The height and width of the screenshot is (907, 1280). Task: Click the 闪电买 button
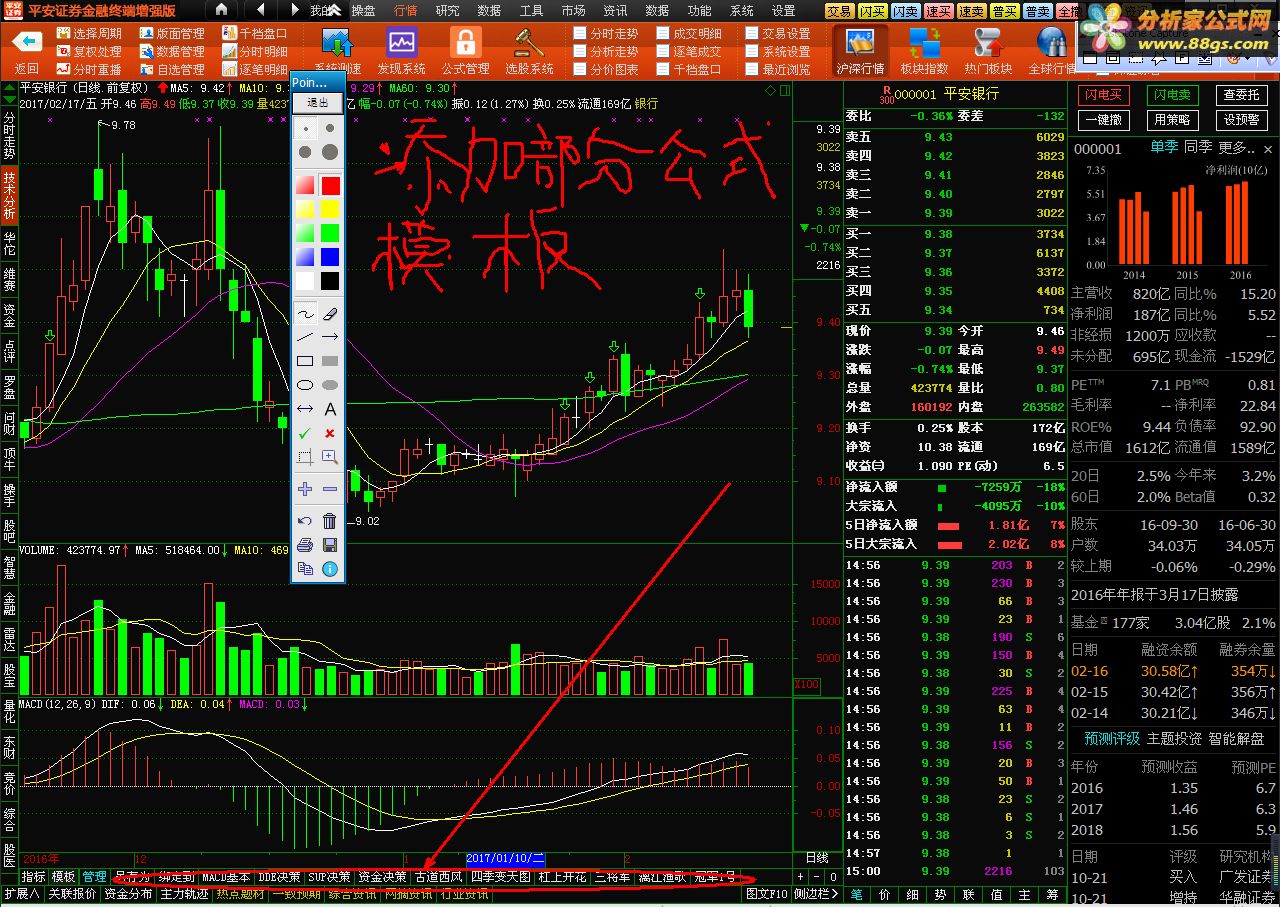tap(1103, 95)
